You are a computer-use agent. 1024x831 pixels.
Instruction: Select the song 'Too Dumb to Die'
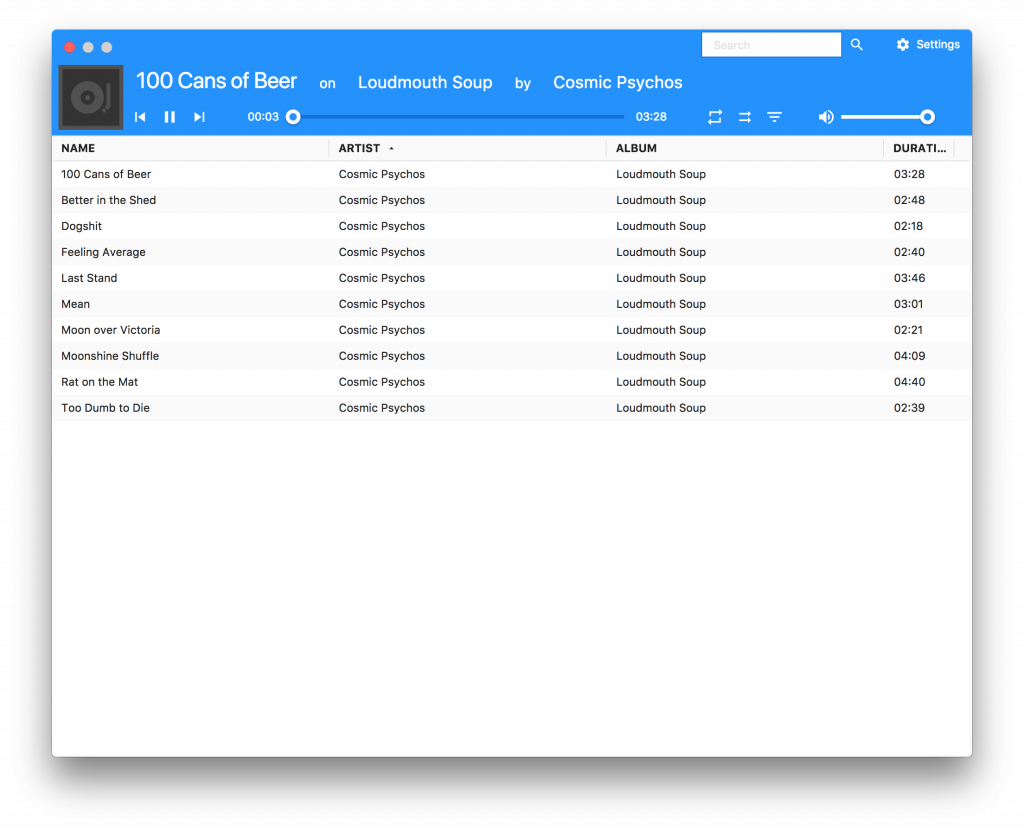click(106, 408)
